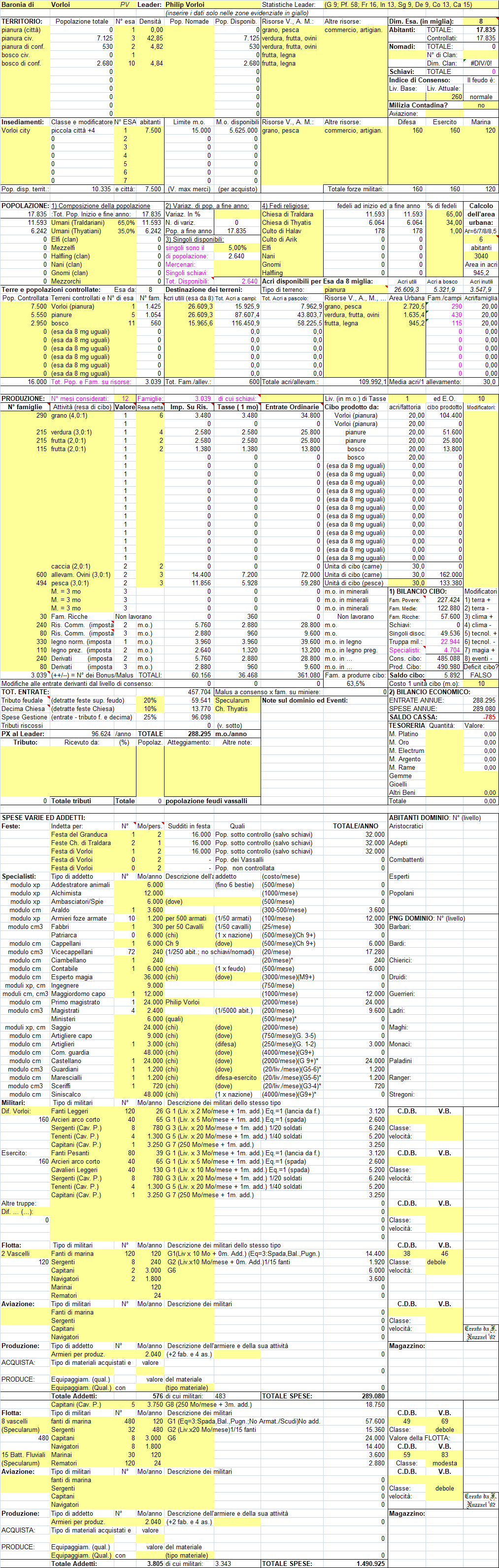Image resolution: width=499 pixels, height=1568 pixels.
Task: Click '1) Composizione della popolazione' heading
Action: click(100, 206)
